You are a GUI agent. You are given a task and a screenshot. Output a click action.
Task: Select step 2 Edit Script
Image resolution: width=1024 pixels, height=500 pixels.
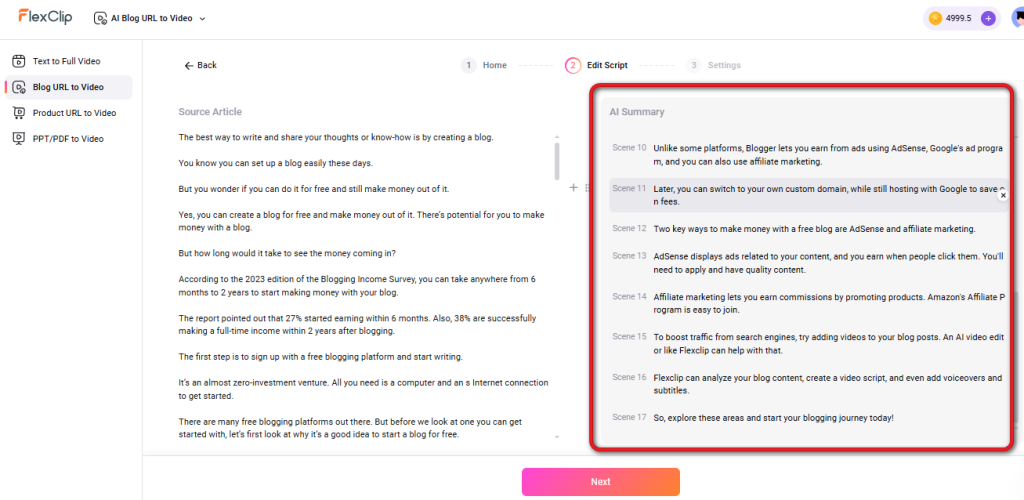click(x=597, y=65)
